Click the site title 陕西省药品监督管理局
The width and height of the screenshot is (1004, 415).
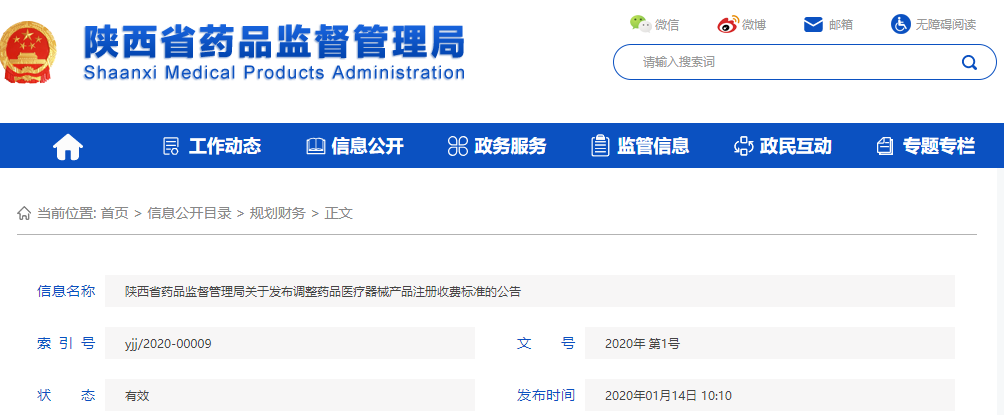(x=274, y=41)
